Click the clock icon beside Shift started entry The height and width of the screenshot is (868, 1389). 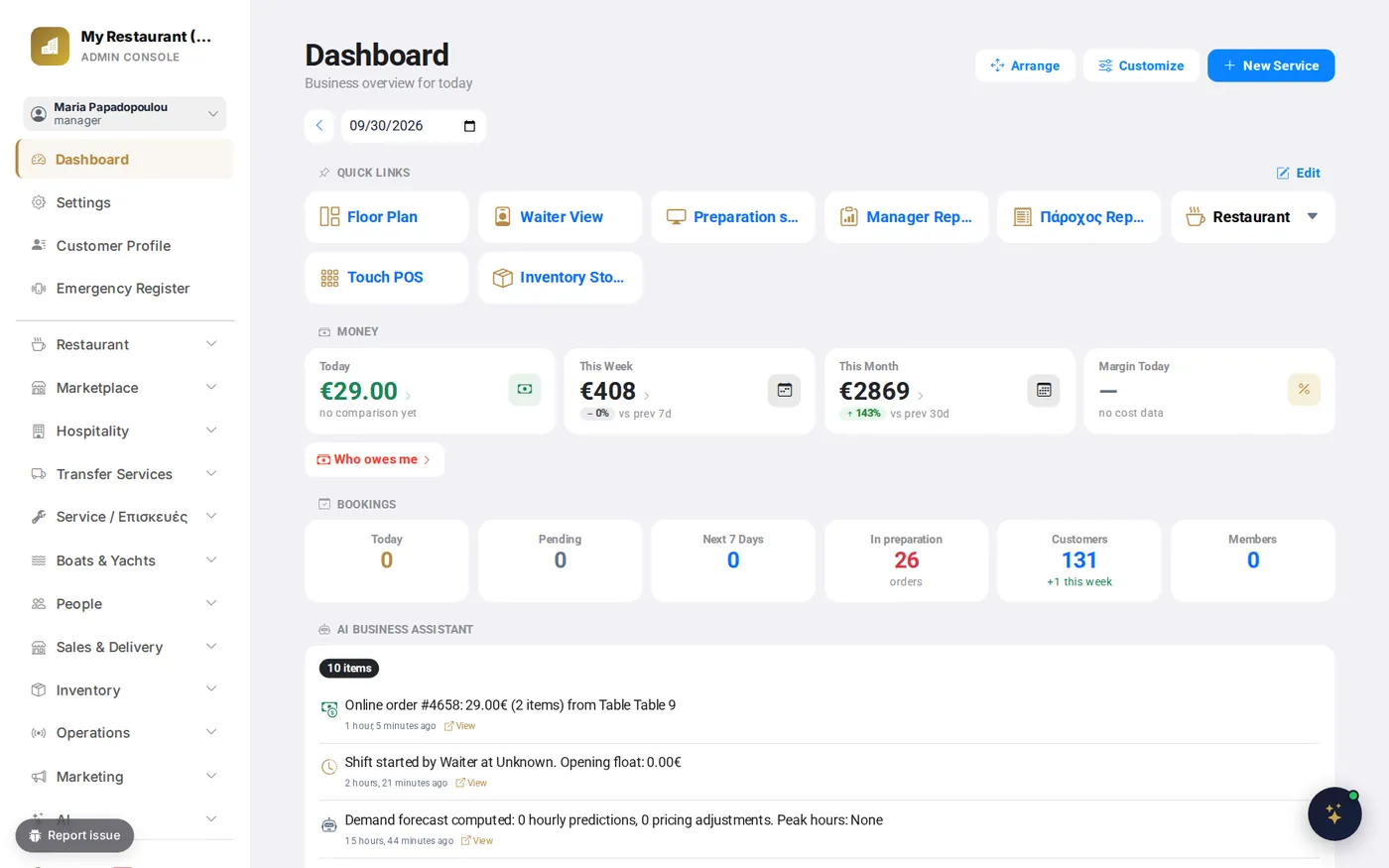click(329, 767)
